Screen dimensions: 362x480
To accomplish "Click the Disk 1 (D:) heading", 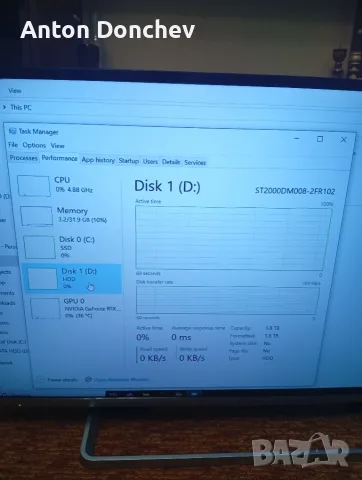I will pyautogui.click(x=167, y=186).
